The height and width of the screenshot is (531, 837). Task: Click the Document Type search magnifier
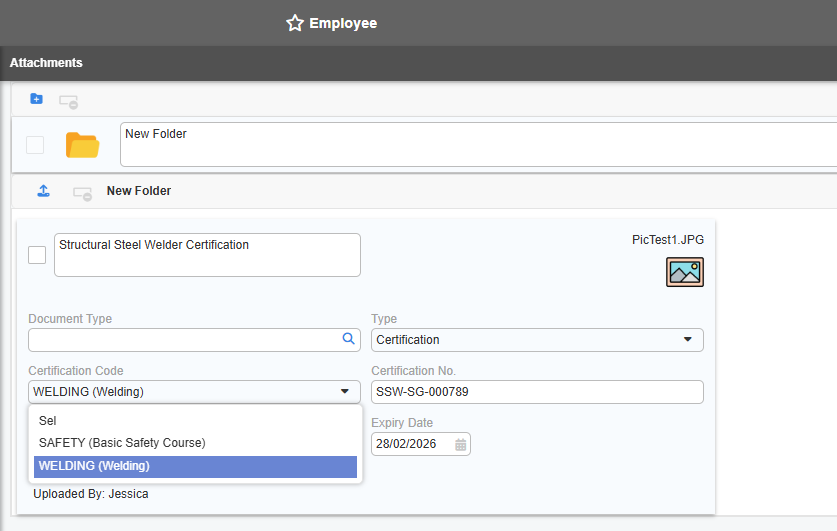[349, 340]
